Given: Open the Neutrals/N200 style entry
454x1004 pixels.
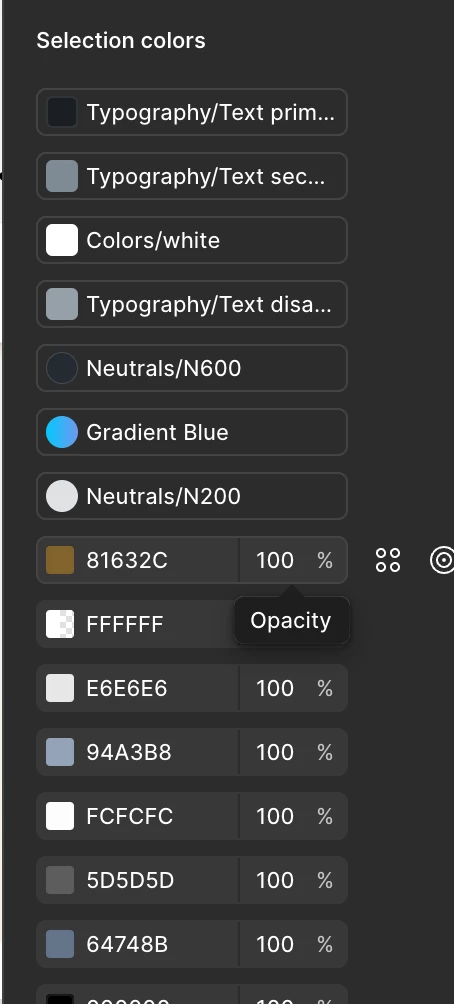Looking at the screenshot, I should click(191, 496).
